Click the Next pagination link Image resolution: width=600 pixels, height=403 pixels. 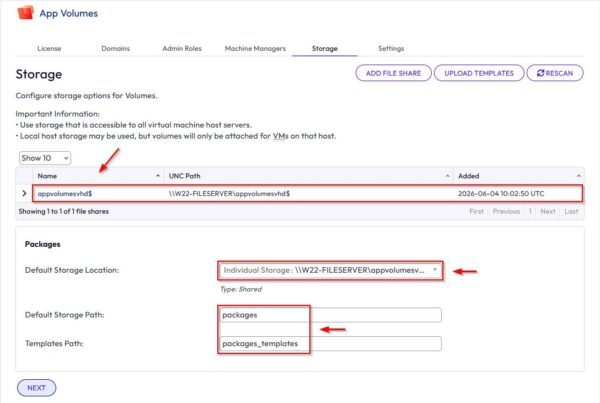548,211
